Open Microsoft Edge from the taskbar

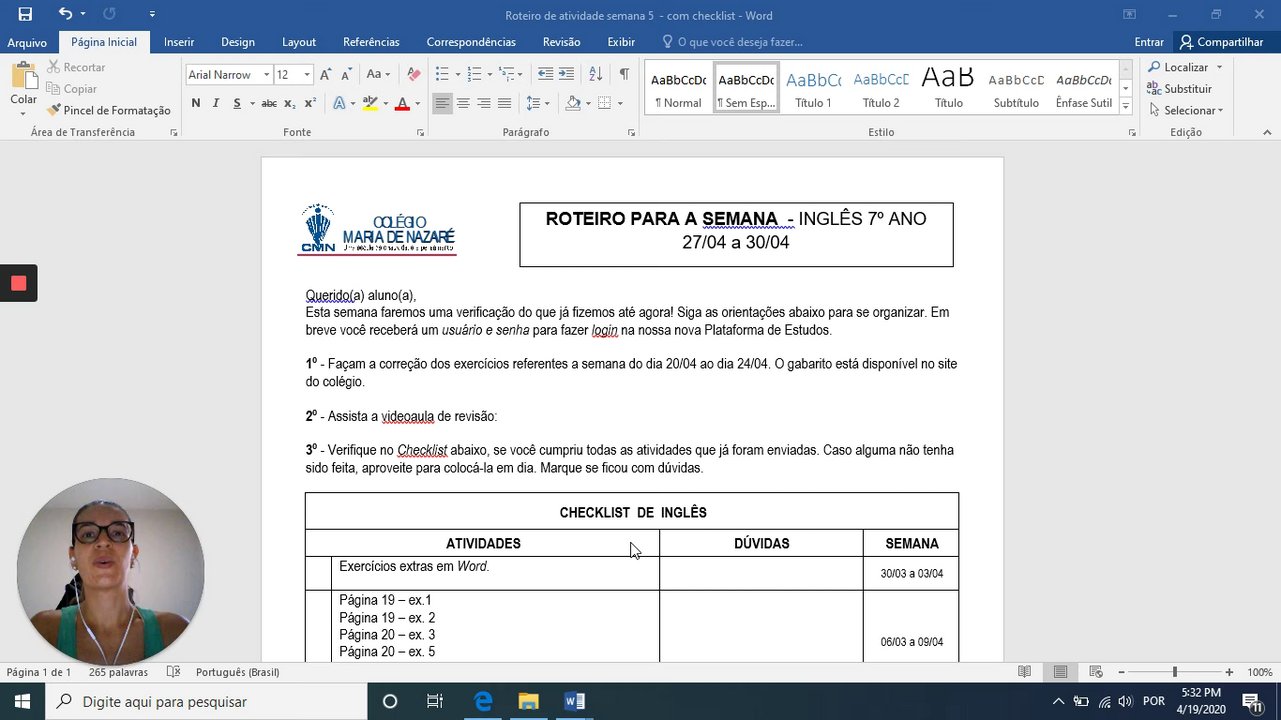(483, 701)
